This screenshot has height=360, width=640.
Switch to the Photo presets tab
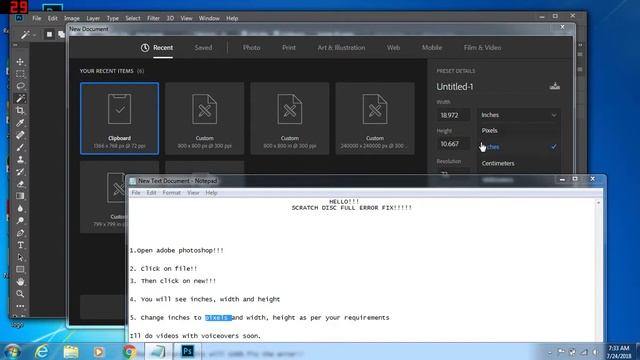(251, 48)
